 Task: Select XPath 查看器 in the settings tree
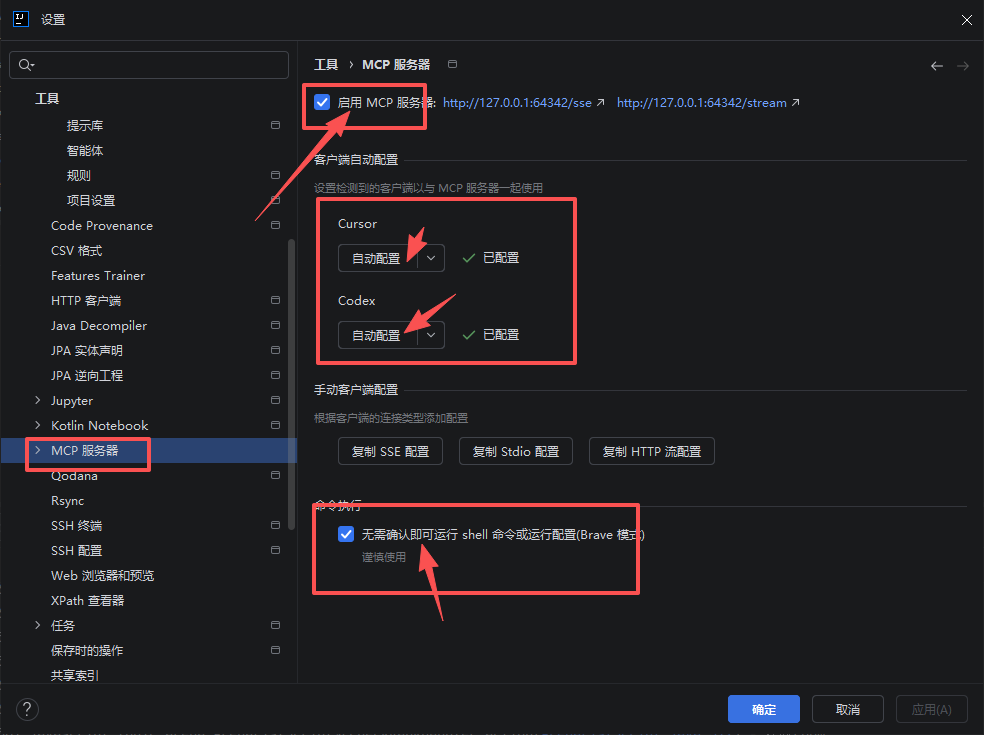pos(87,601)
